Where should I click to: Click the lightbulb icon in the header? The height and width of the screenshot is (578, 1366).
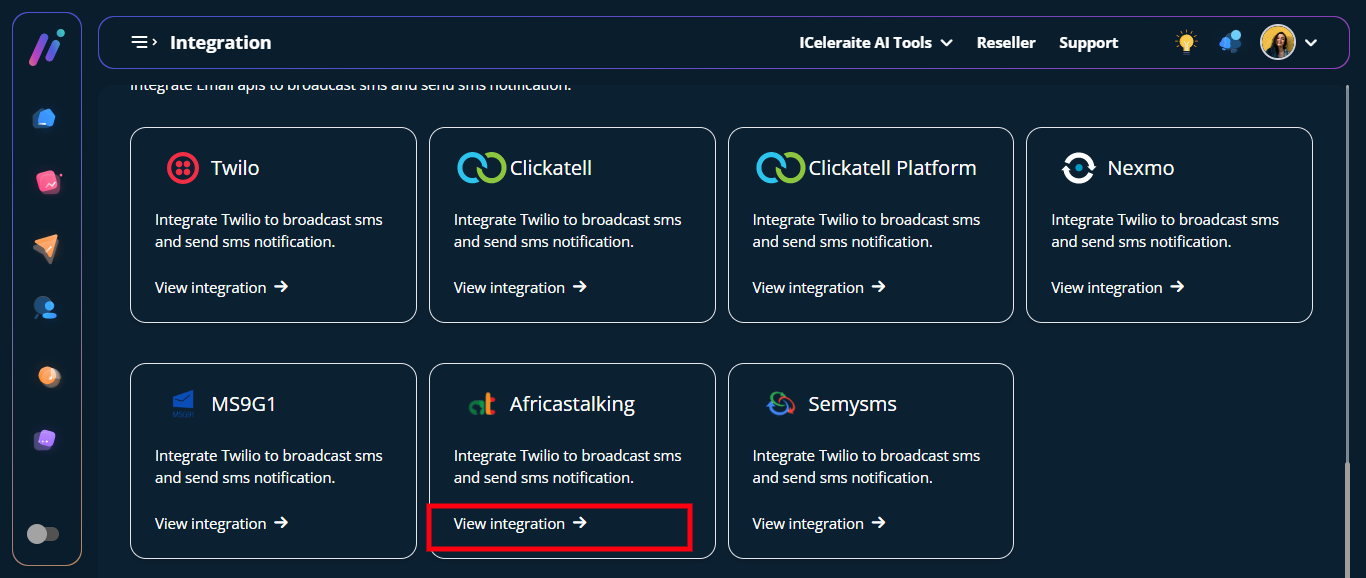tap(1186, 42)
